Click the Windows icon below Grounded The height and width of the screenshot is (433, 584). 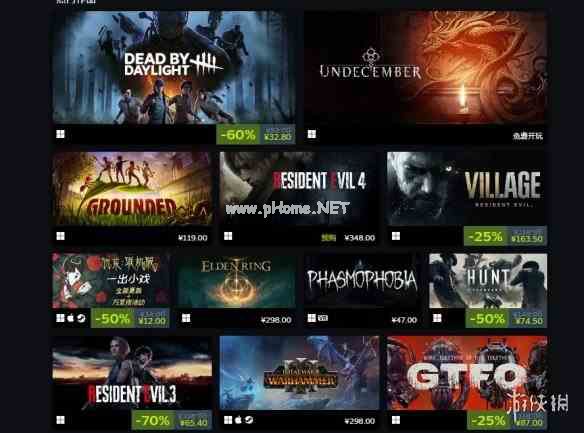point(60,236)
